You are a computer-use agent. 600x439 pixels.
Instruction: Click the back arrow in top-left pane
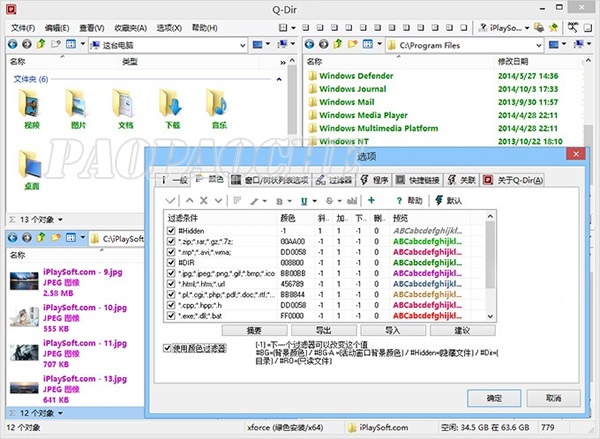tap(13, 44)
